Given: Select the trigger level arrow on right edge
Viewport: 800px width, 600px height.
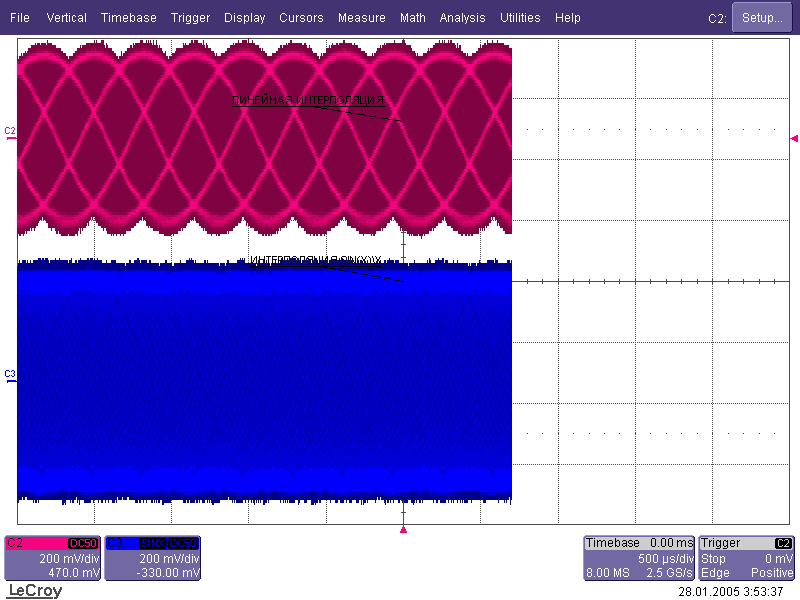Looking at the screenshot, I should (x=794, y=138).
